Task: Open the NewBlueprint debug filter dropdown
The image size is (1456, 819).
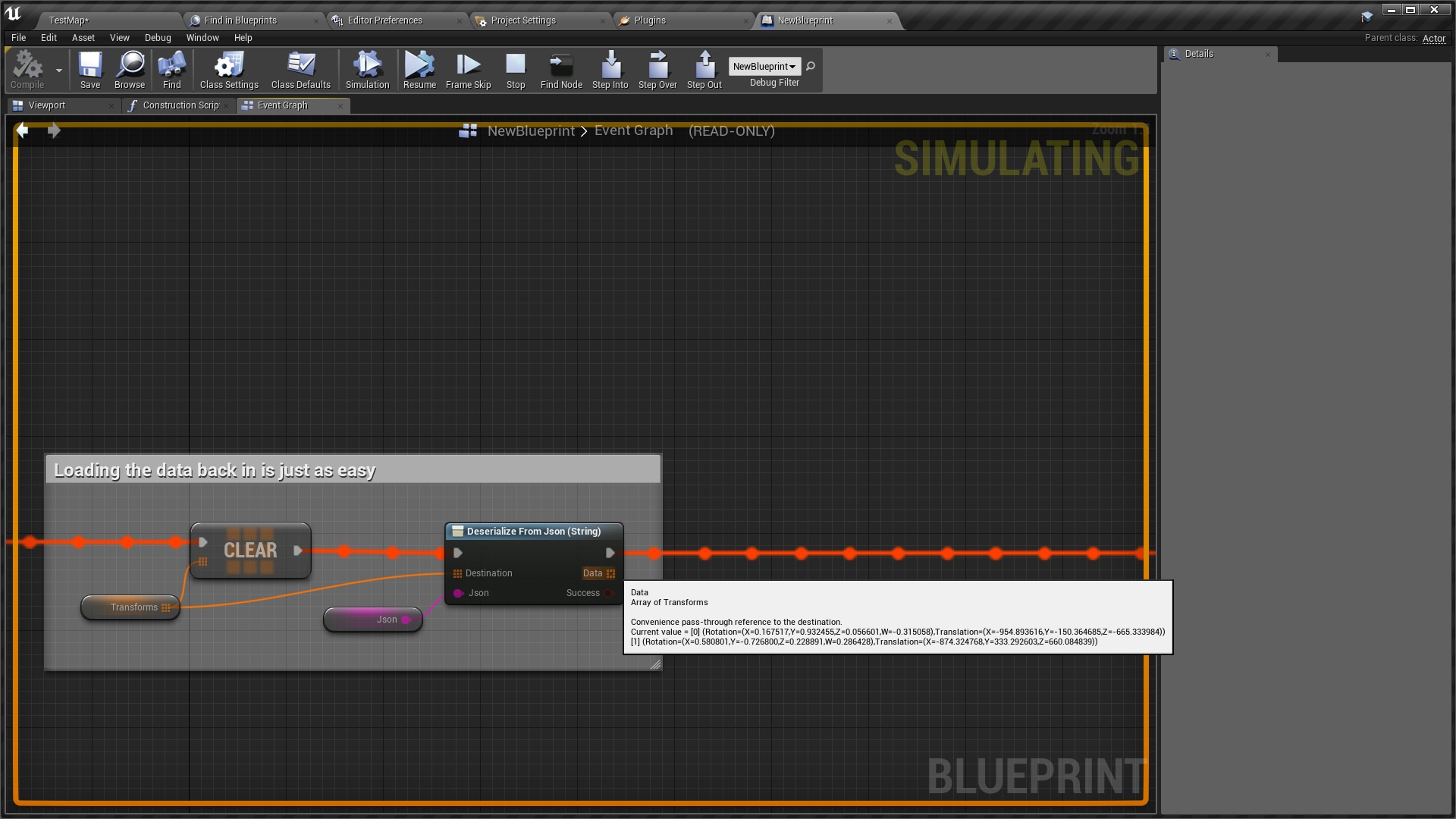Action: [x=764, y=67]
